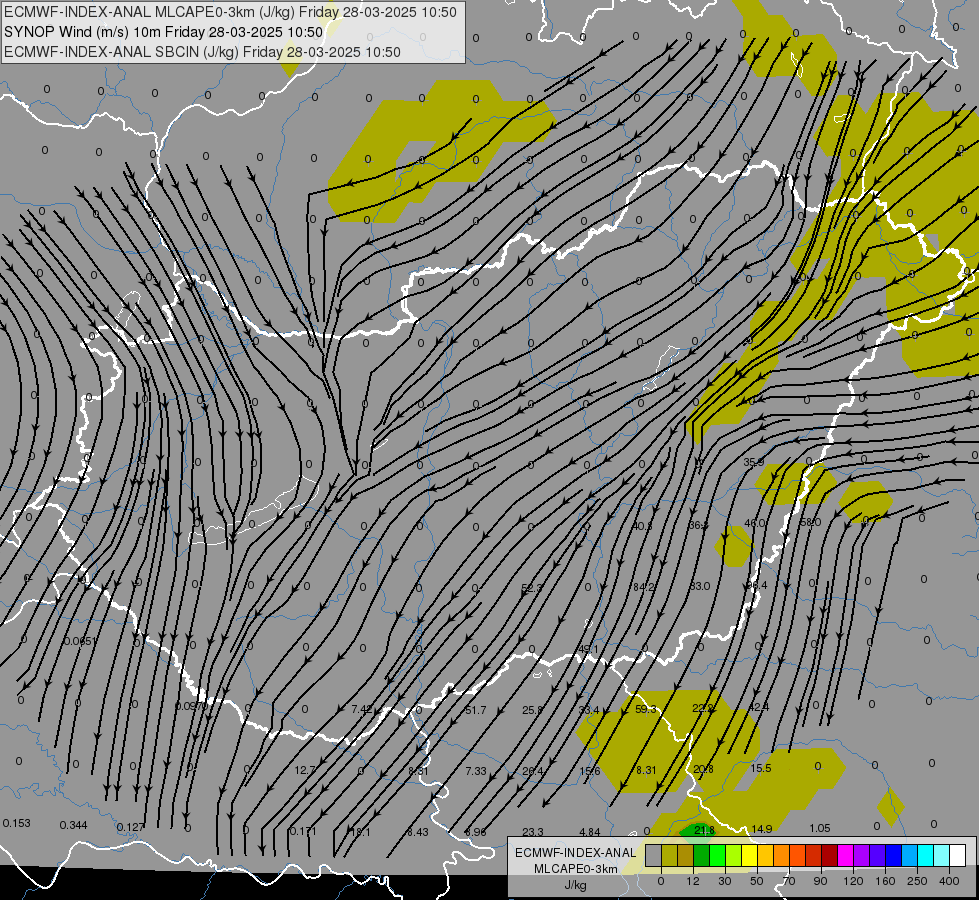This screenshot has width=979, height=900.
Task: Click the map value 22.2
Action: (x=702, y=708)
